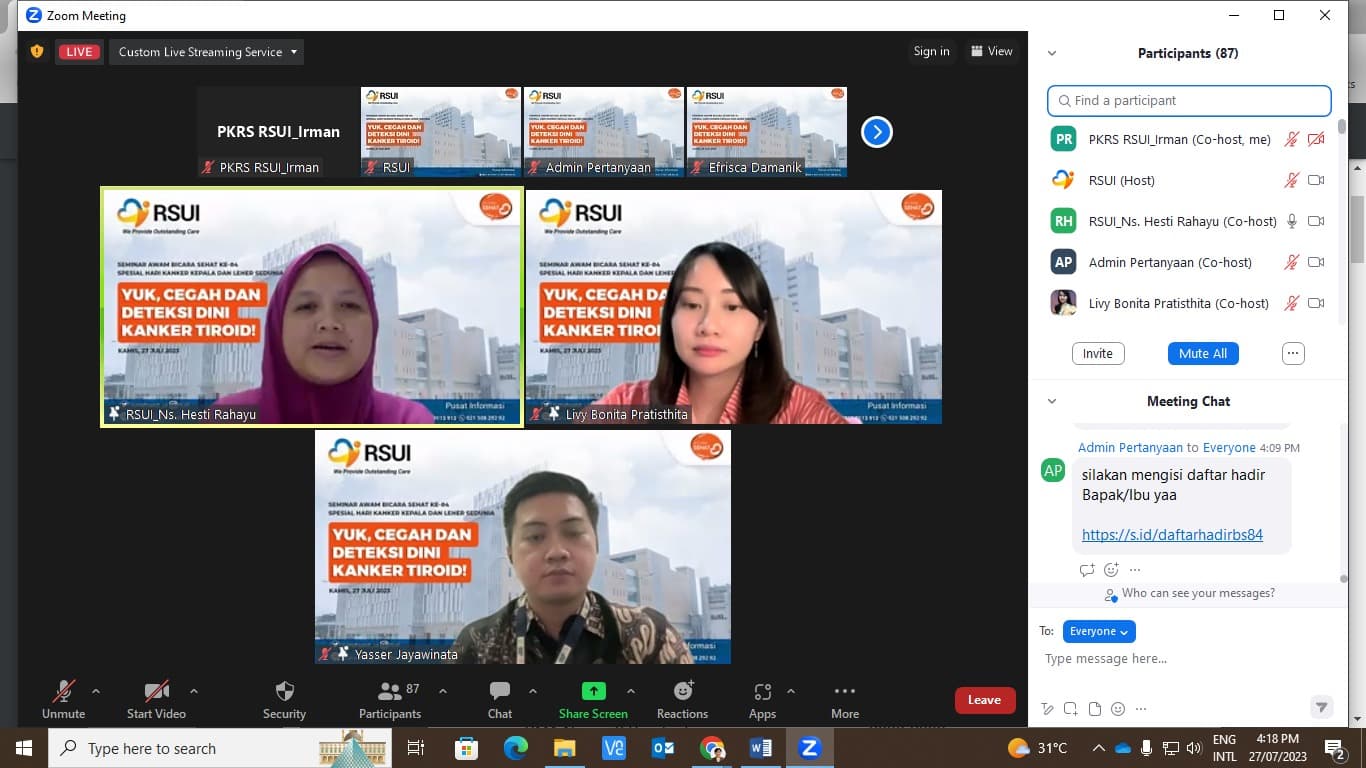Open audio options arrow beside Unmute

point(96,691)
